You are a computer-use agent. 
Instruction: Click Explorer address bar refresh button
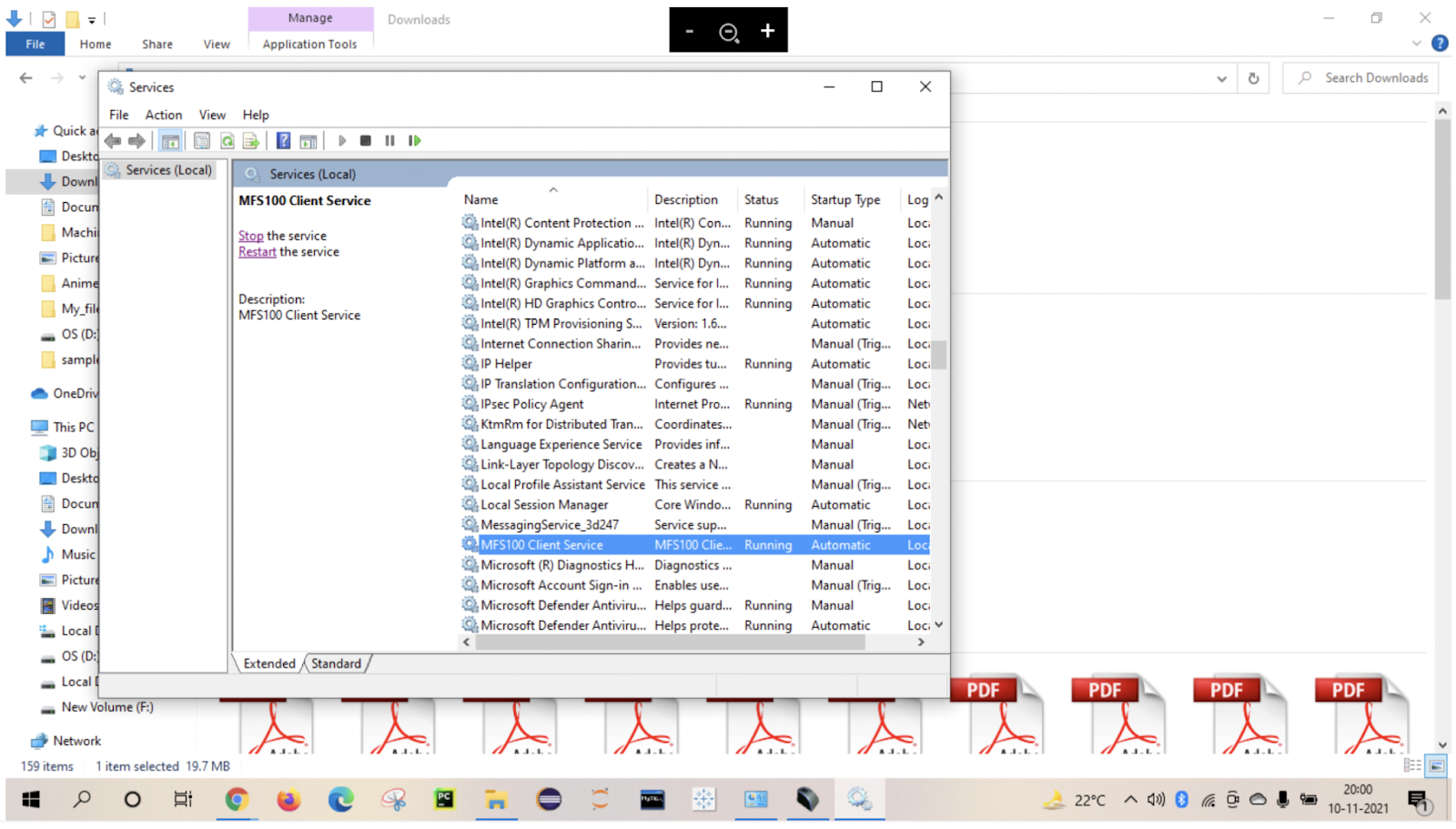click(x=1254, y=78)
